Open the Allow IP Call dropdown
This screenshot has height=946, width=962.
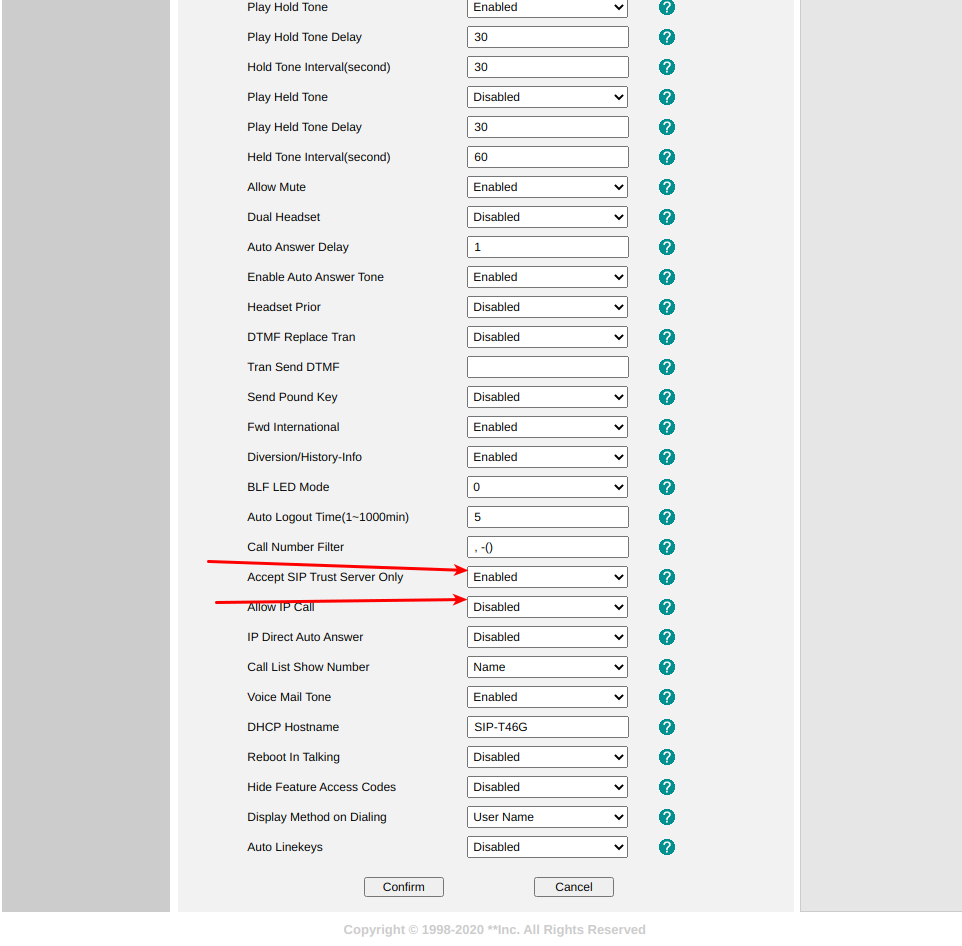pos(547,607)
